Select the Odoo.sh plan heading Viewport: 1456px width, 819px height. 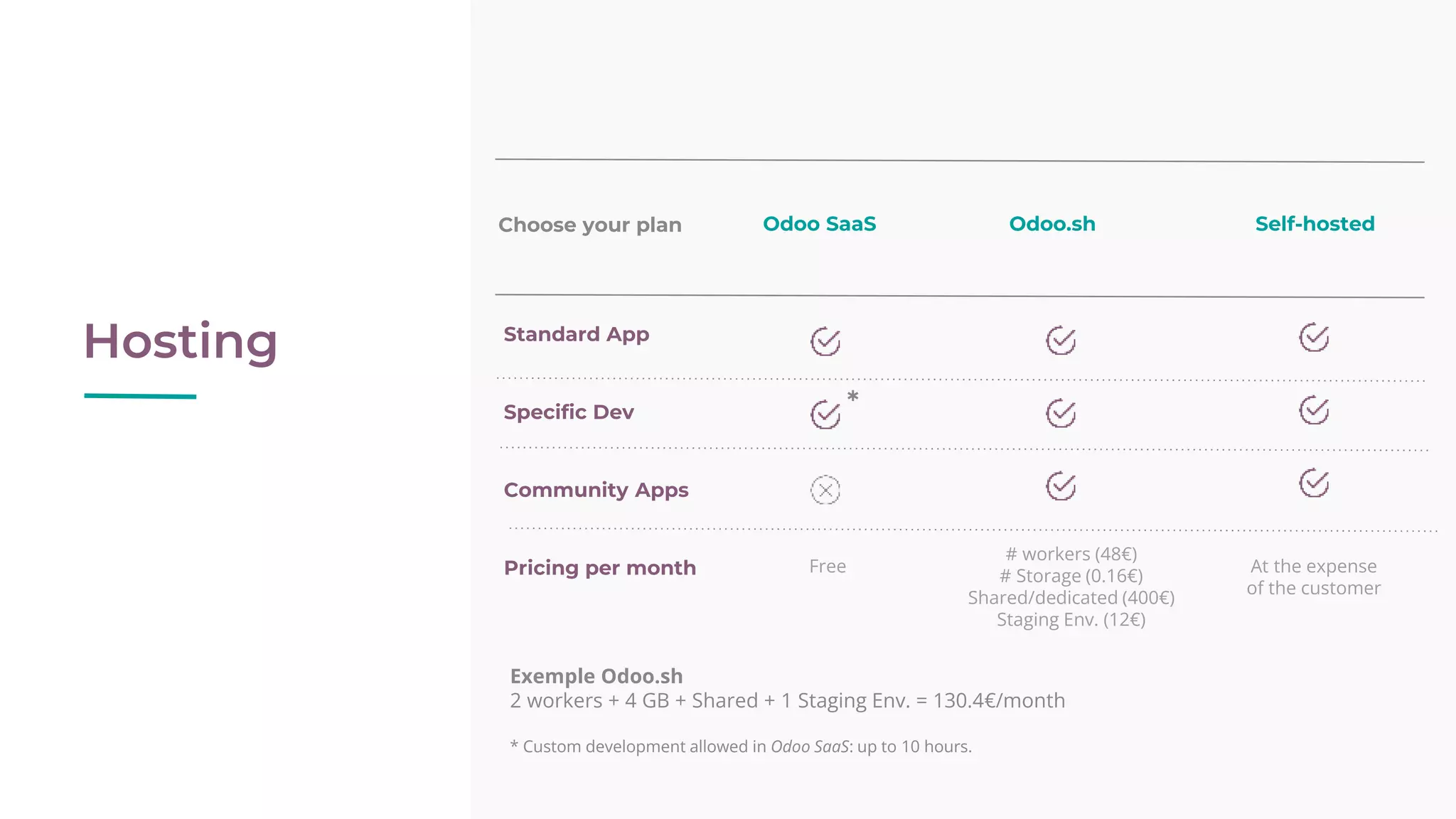tap(1052, 224)
